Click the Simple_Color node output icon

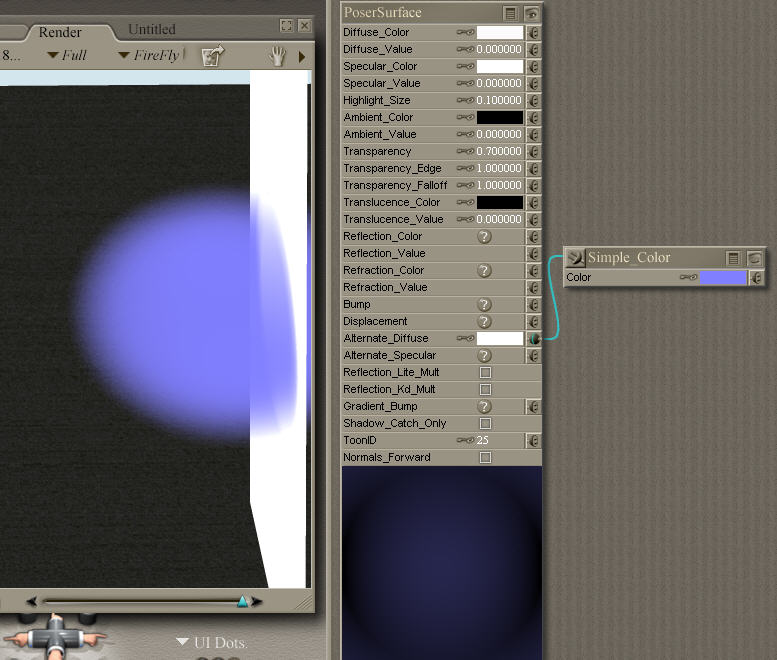click(575, 258)
